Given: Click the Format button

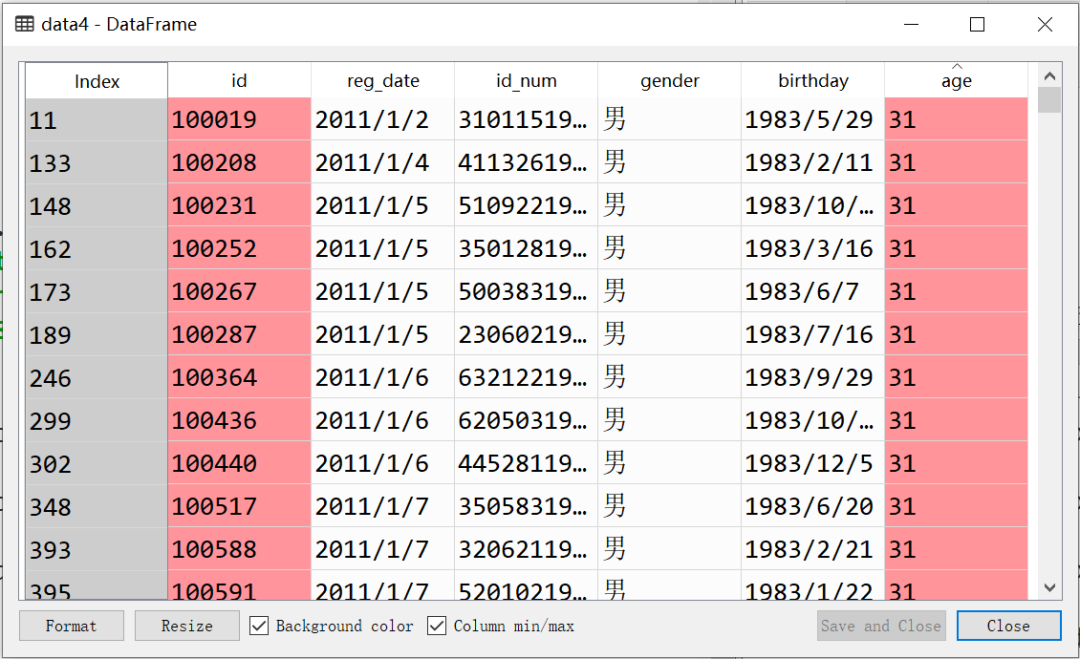Looking at the screenshot, I should tap(72, 626).
